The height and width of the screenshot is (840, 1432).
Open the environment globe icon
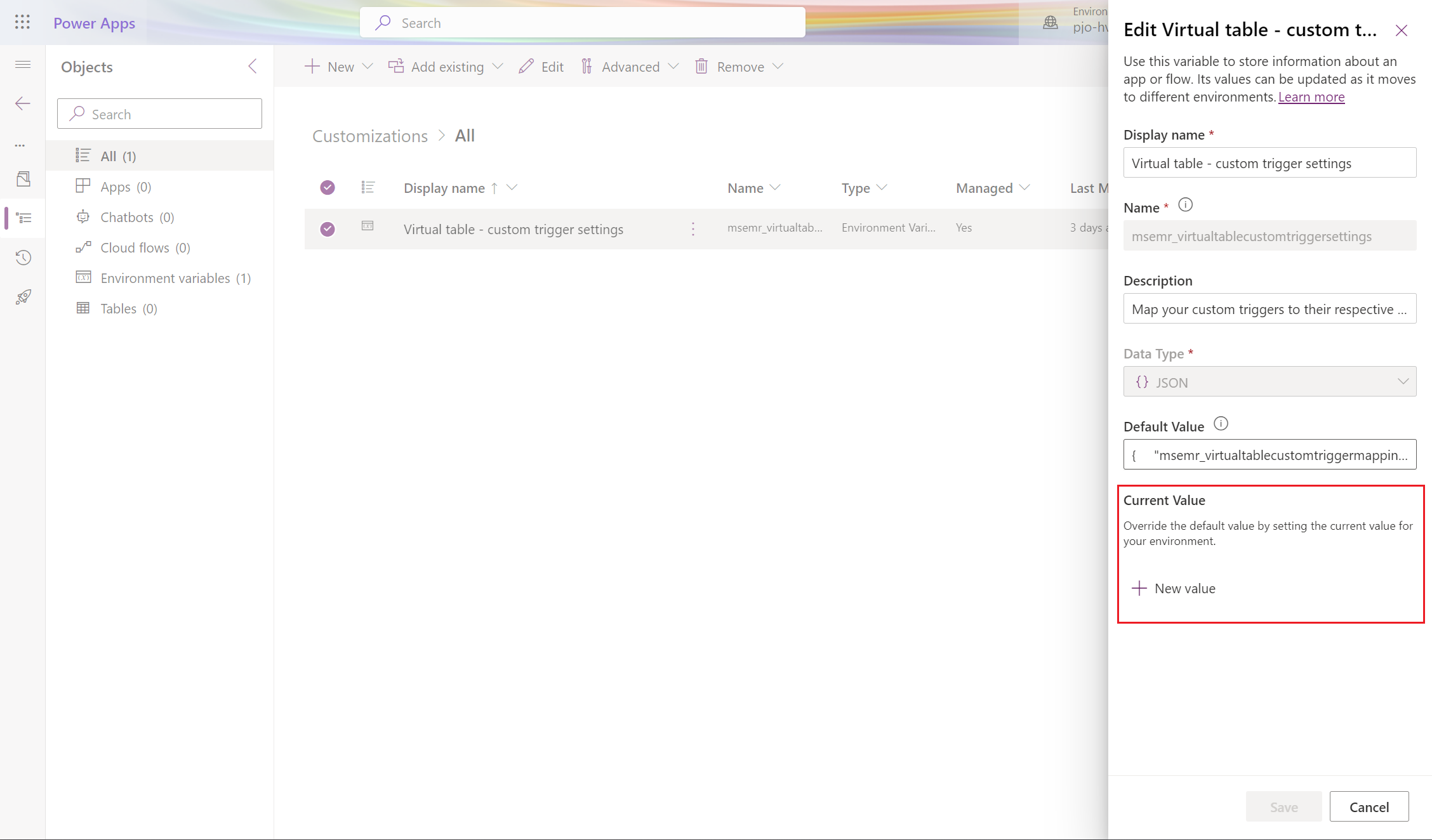1051,22
